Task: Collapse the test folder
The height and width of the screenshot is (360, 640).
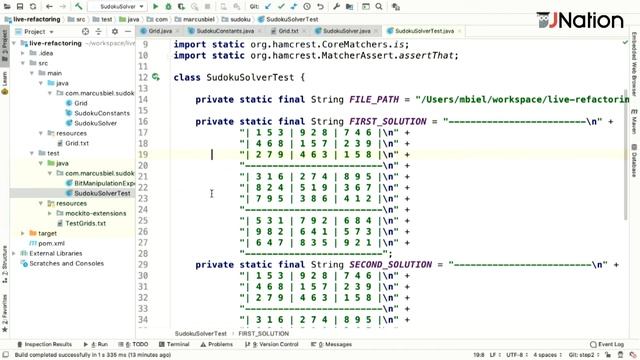Action: (x=32, y=153)
